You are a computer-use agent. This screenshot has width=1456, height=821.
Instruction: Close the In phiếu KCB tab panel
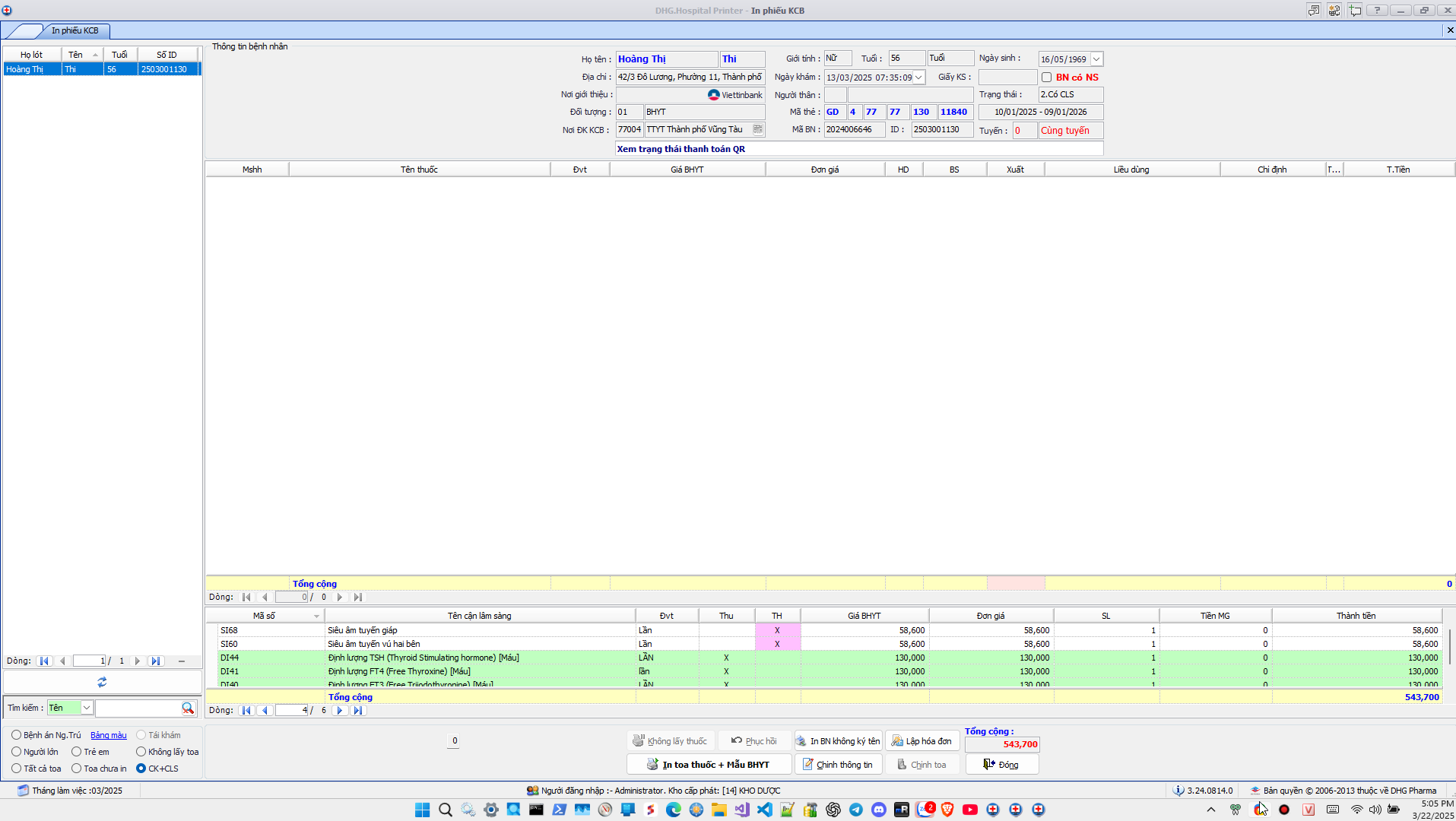(x=1450, y=30)
